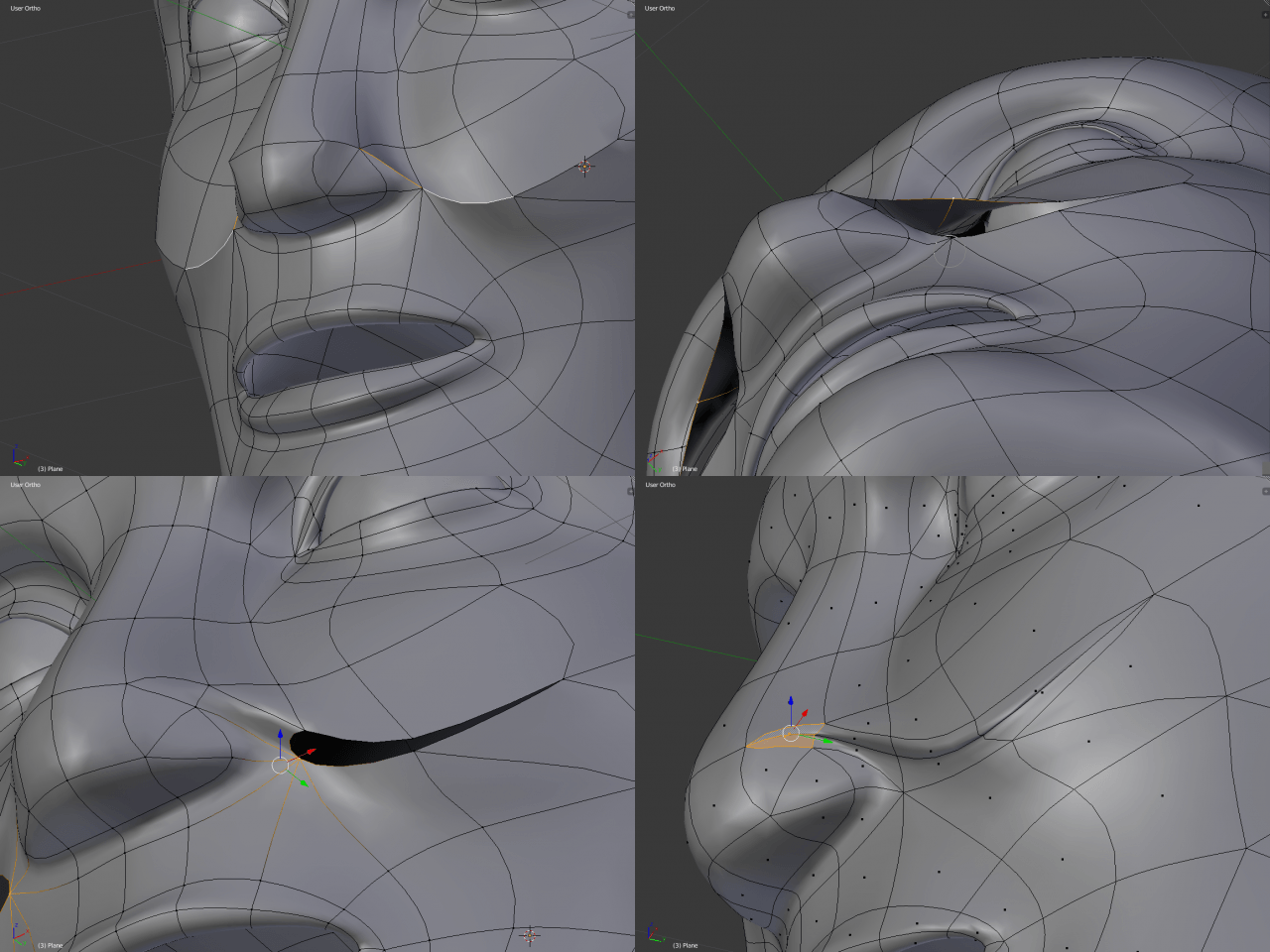Click "(3) Plane" label in top-left viewport
The image size is (1270, 952).
(x=51, y=469)
